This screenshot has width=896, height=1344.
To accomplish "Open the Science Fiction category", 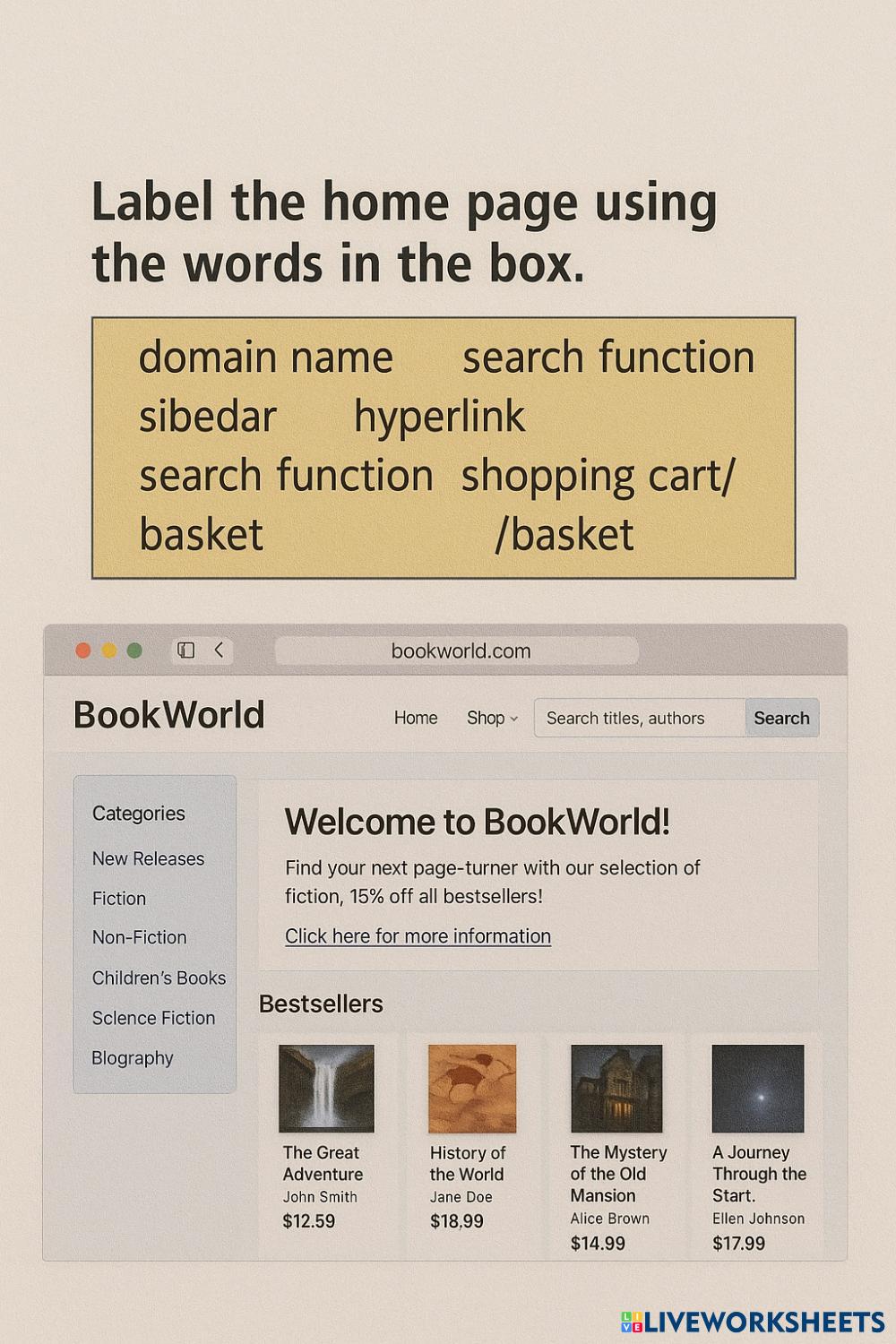I will point(153,1018).
